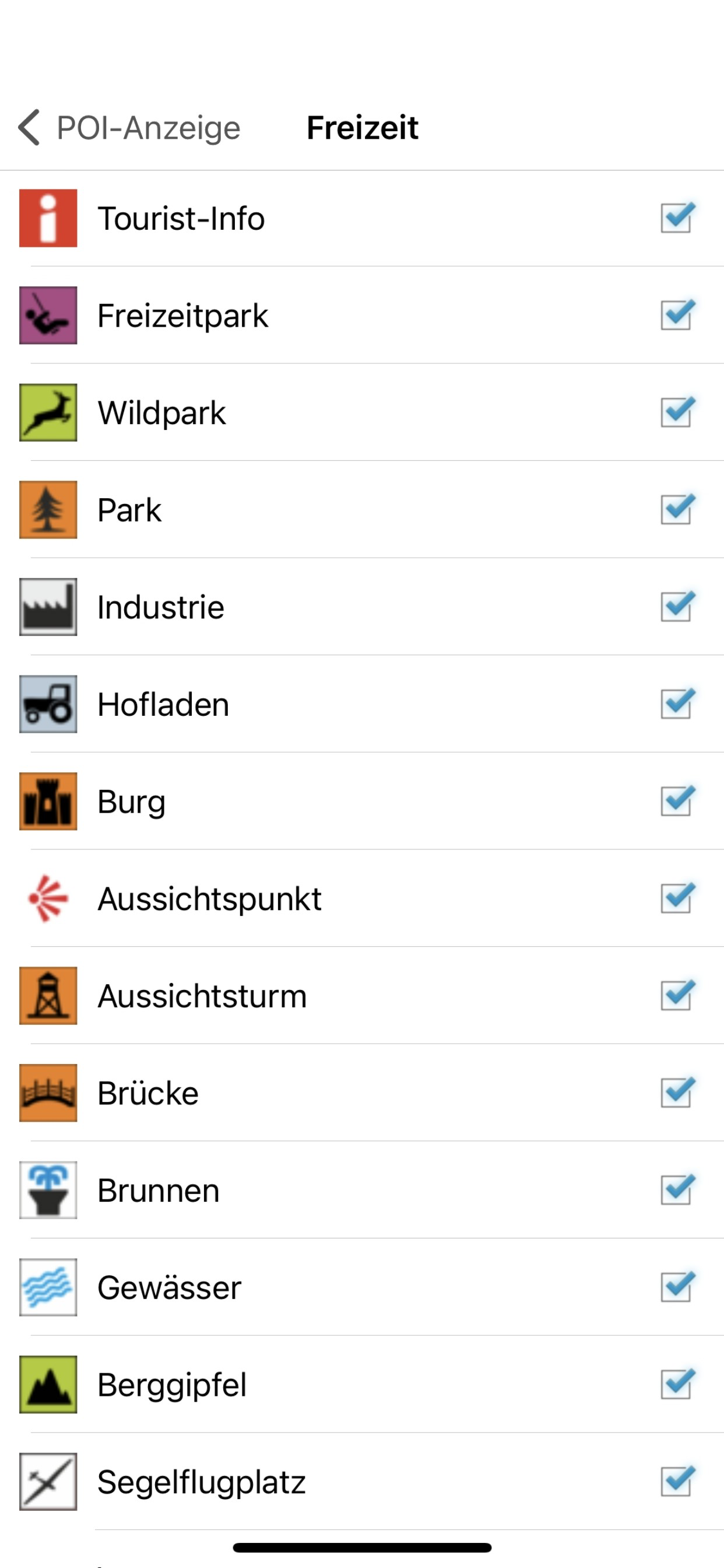Screen dimensions: 724x1568
Task: Tap the red Tourist-Info icon
Action: pos(48,218)
